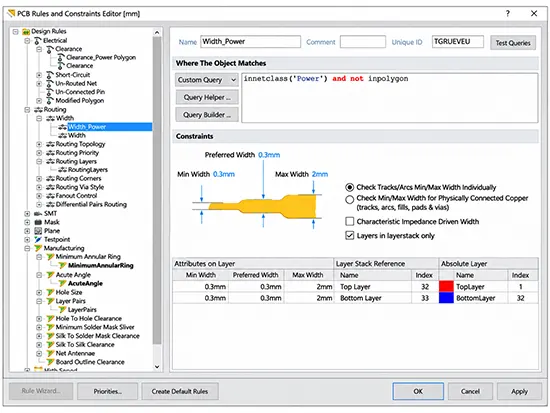
Task: Select the MinimumAnnularRing rule
Action: tap(101, 266)
